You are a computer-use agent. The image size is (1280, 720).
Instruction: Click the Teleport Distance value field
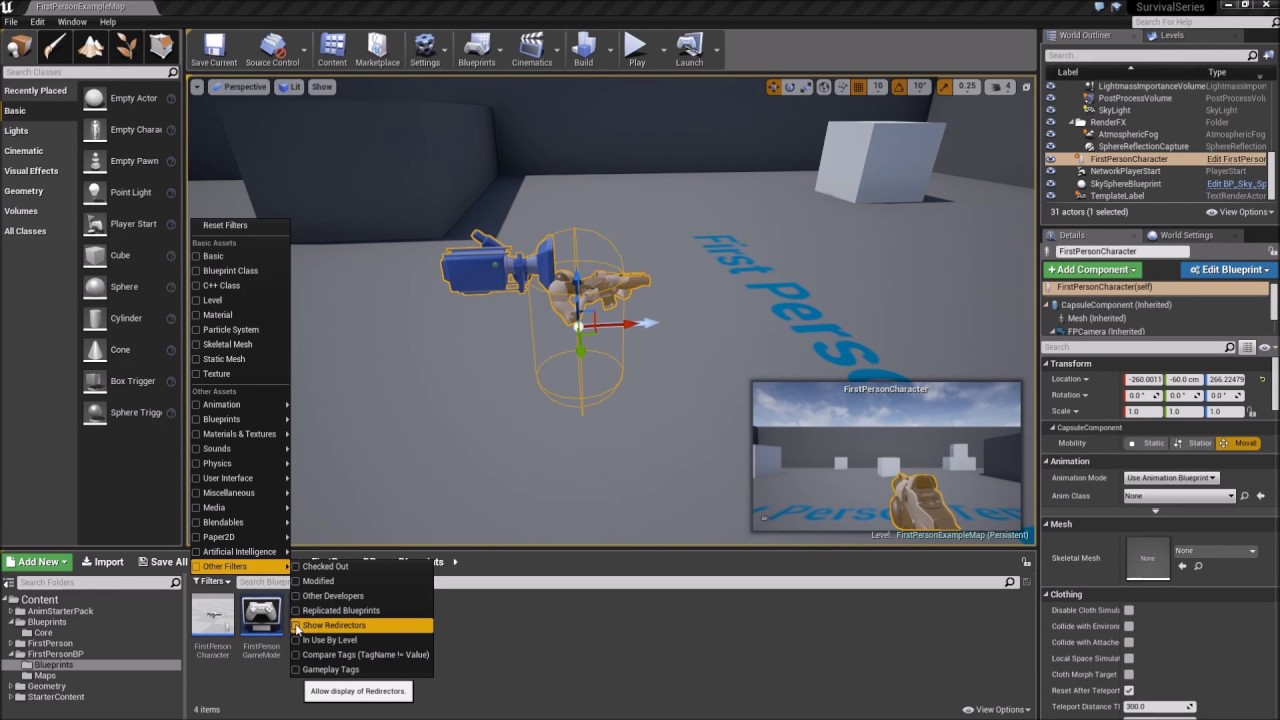click(x=1158, y=707)
